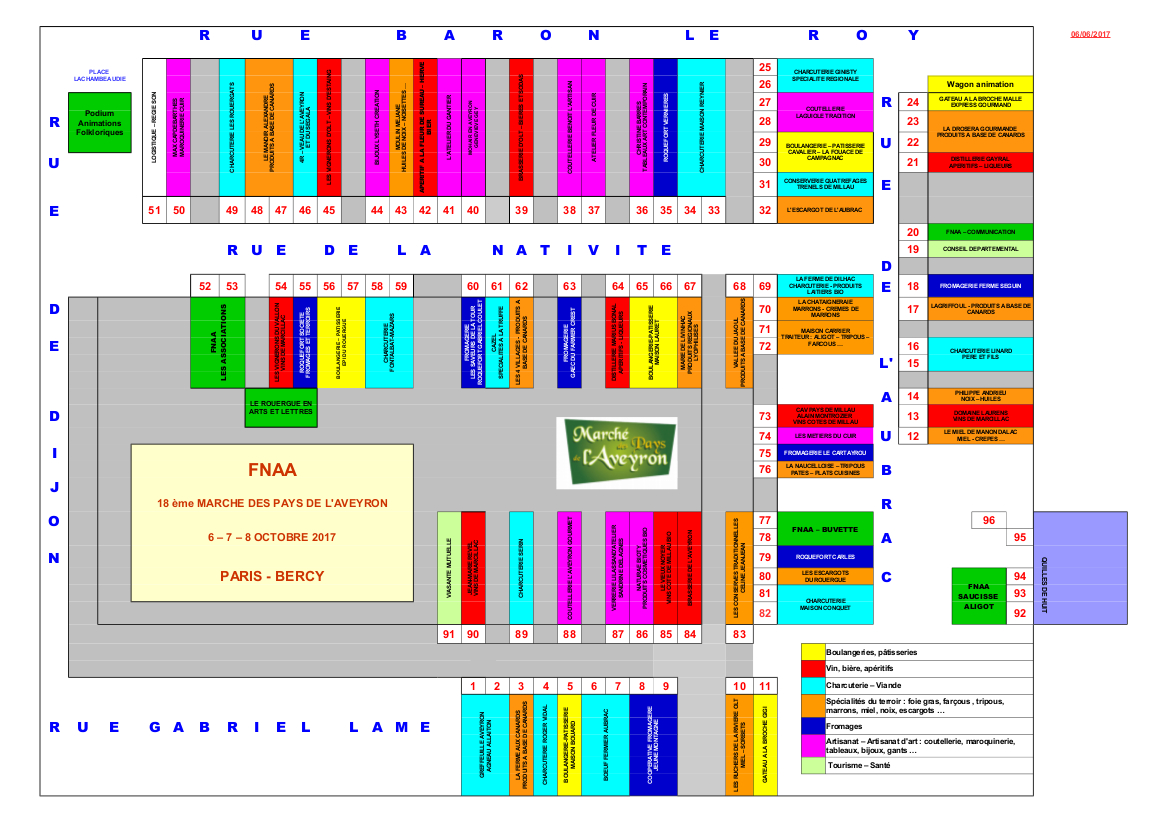The image size is (1169, 826).
Task: Select the red Vin, bière, apéritifs legend swatch
Action: pos(813,669)
